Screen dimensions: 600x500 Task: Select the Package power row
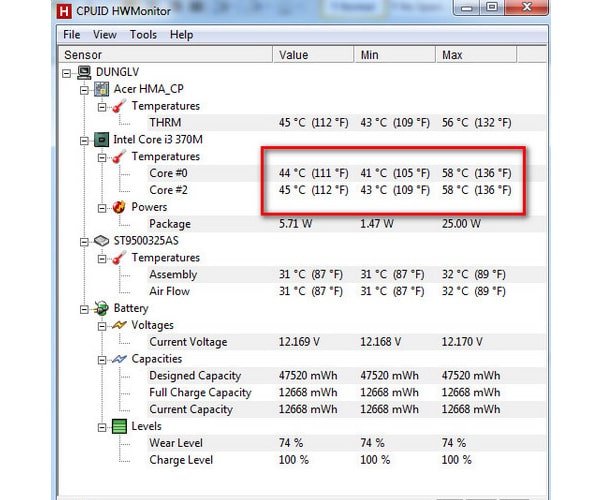point(346,224)
